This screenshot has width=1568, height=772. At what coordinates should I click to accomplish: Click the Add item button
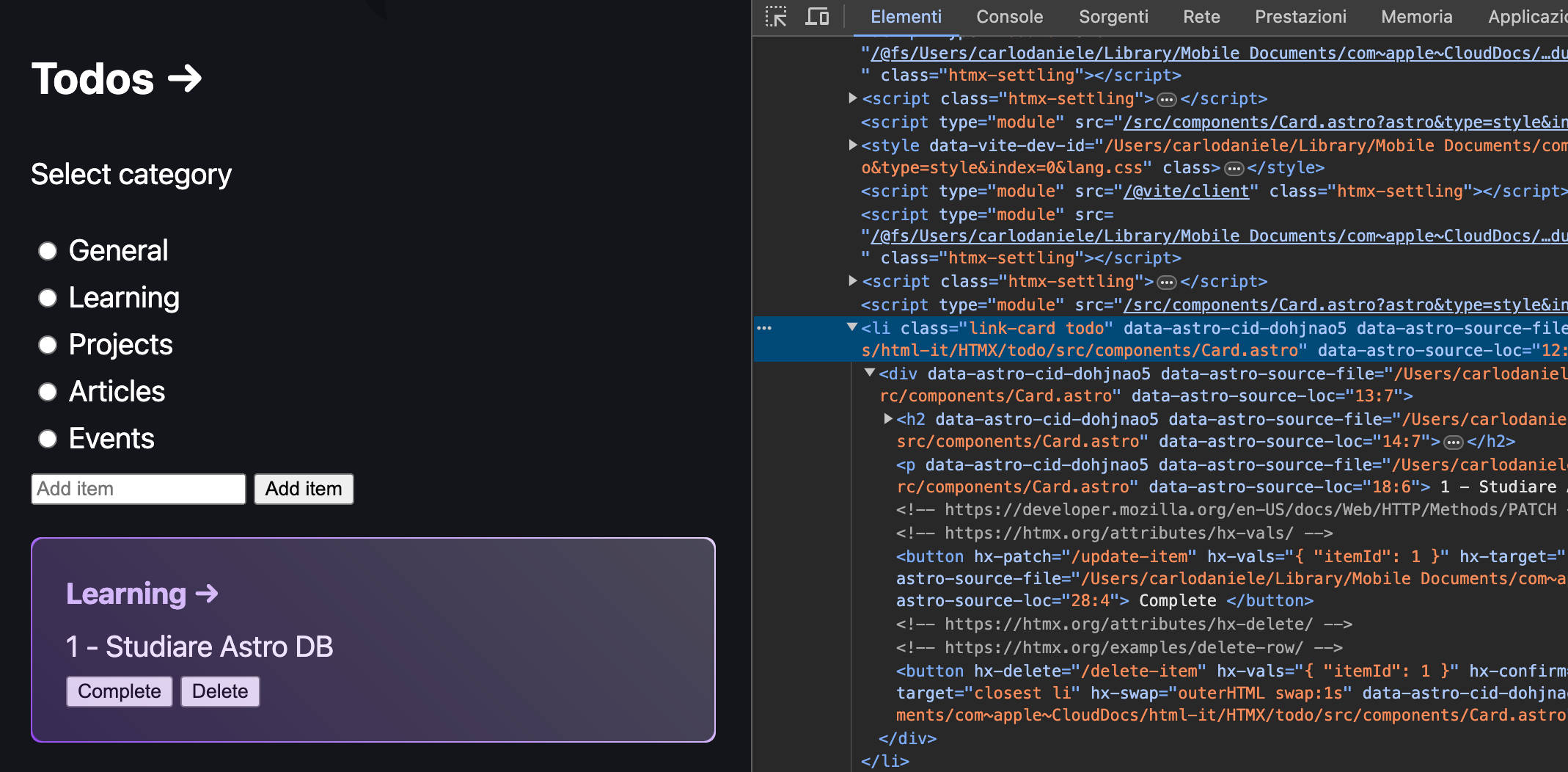coord(304,489)
